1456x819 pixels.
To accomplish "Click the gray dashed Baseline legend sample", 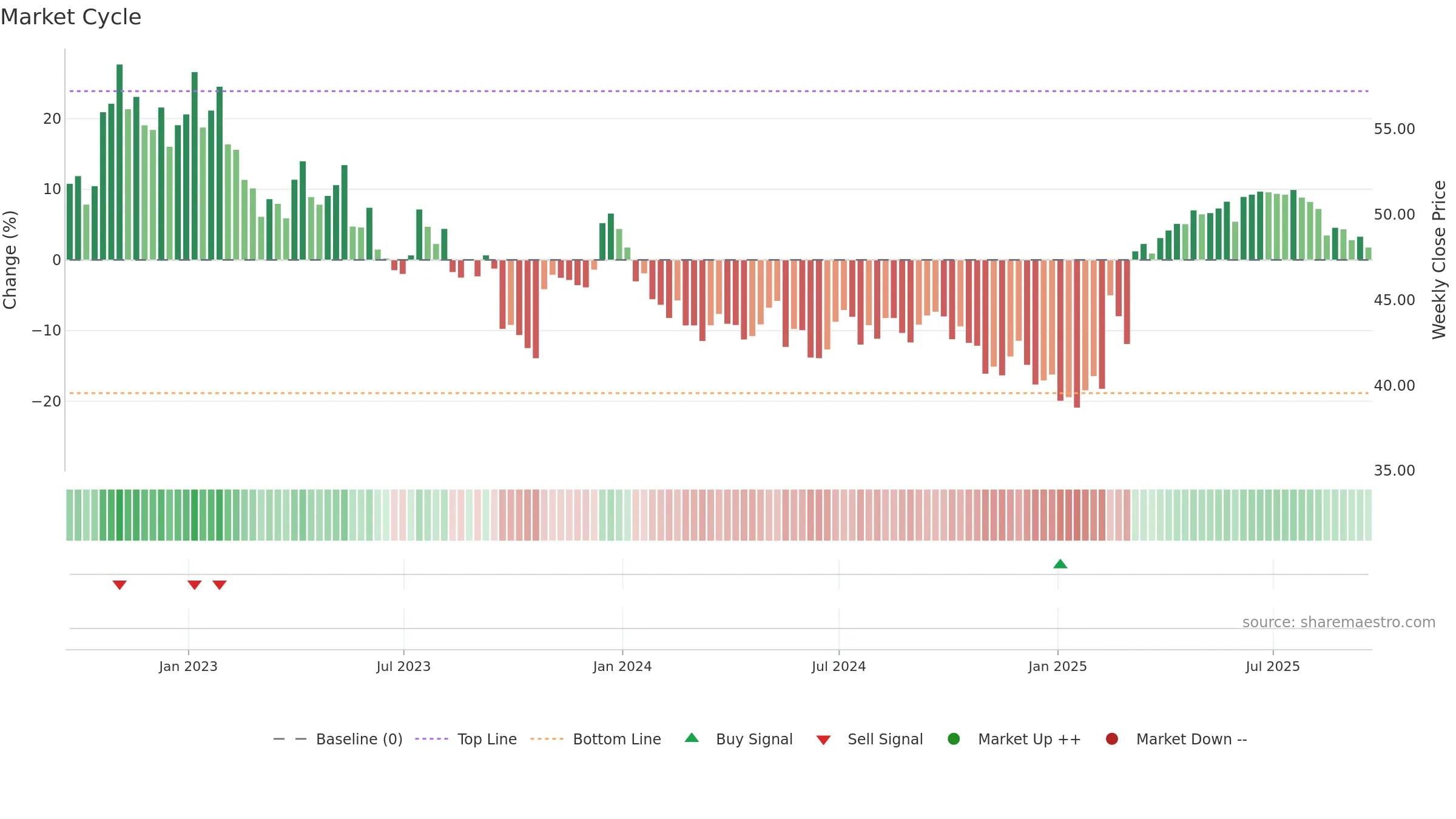I will click(x=290, y=739).
